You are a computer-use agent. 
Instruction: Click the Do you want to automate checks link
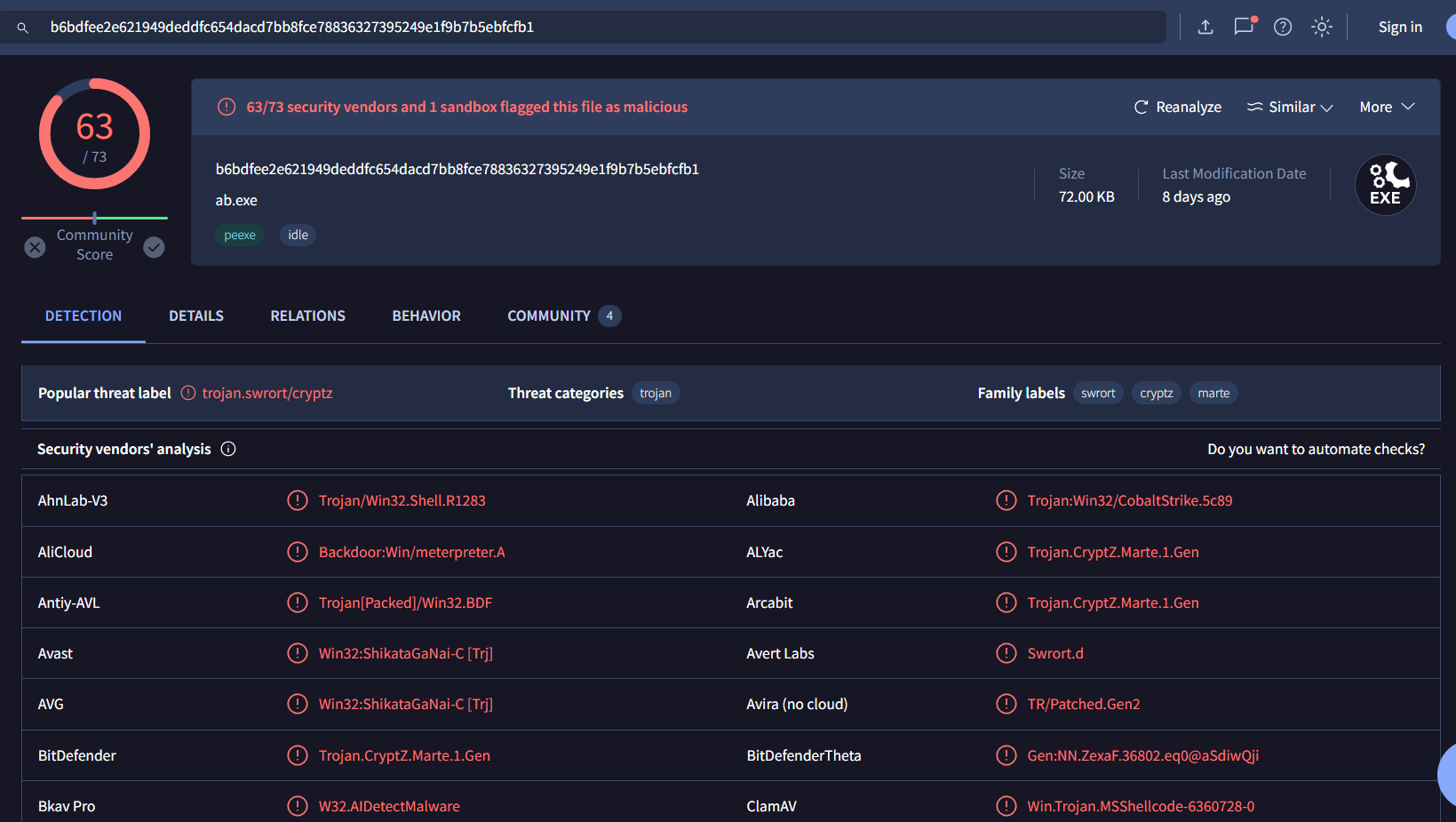1316,449
